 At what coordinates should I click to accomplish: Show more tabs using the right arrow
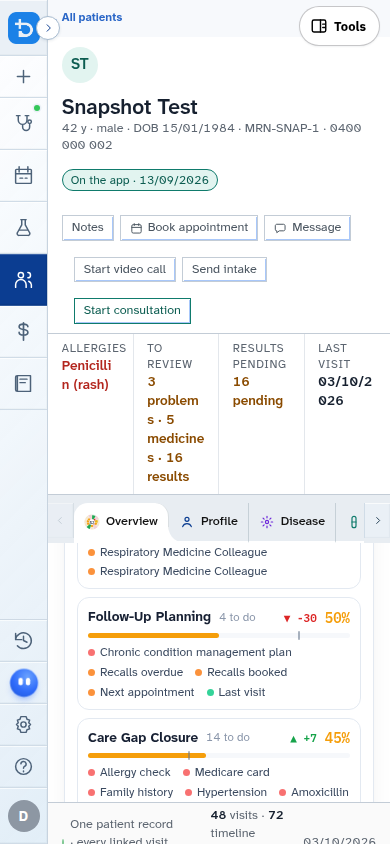377,521
